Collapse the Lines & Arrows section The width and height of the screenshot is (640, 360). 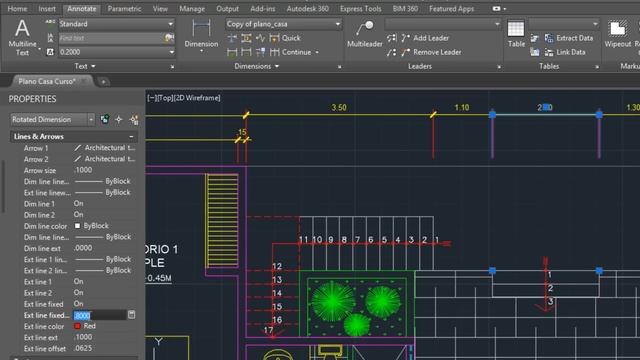(x=131, y=137)
